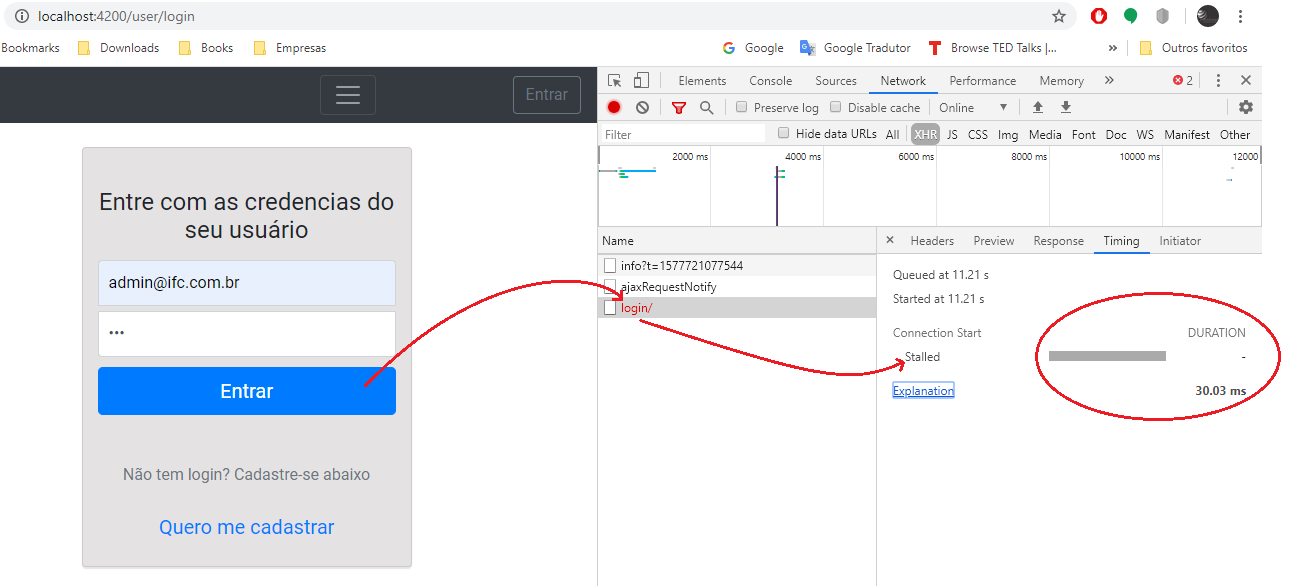Open the gray shield extension icon
The image size is (1292, 588).
point(1162,16)
